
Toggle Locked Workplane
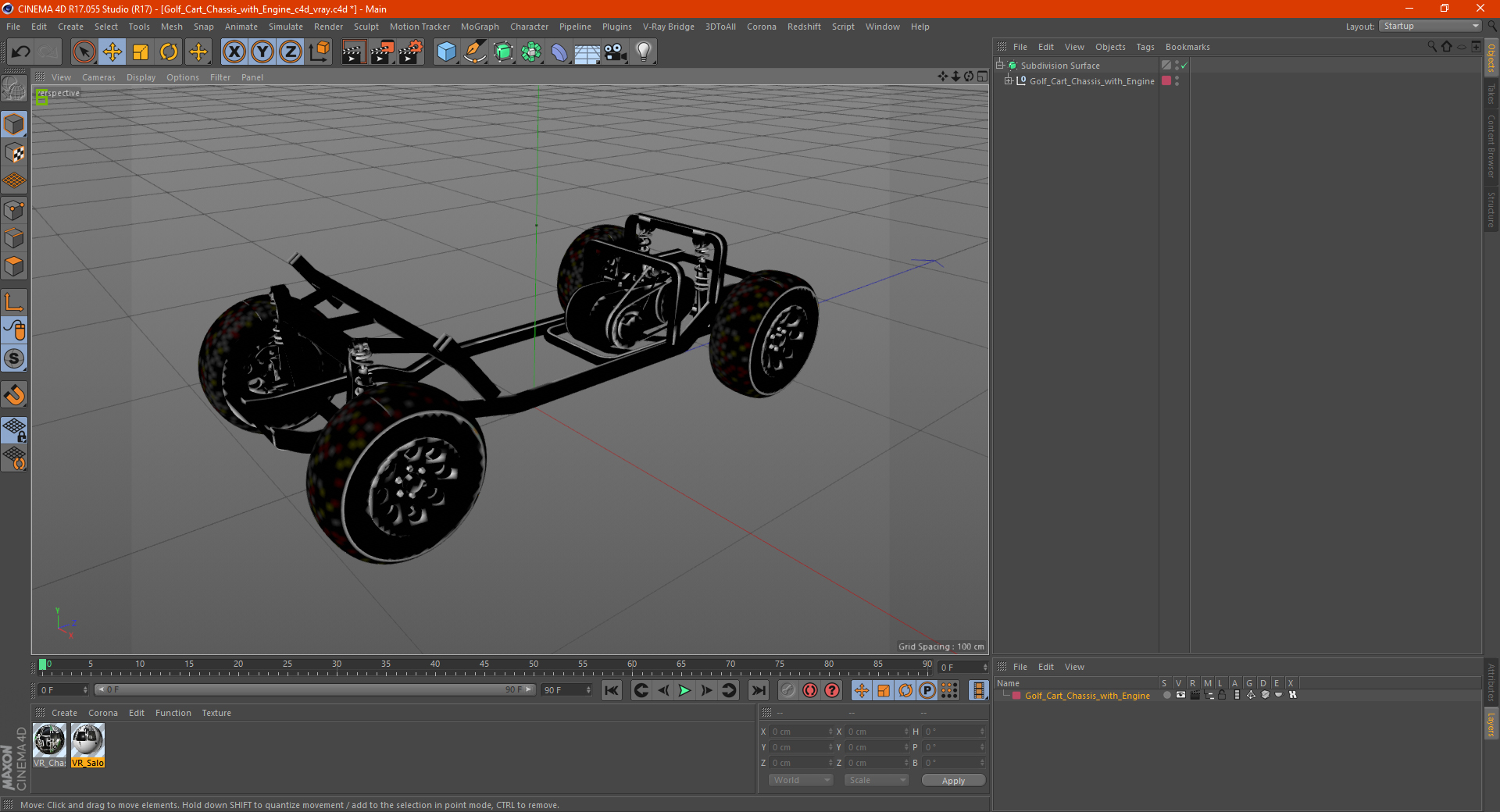click(14, 430)
